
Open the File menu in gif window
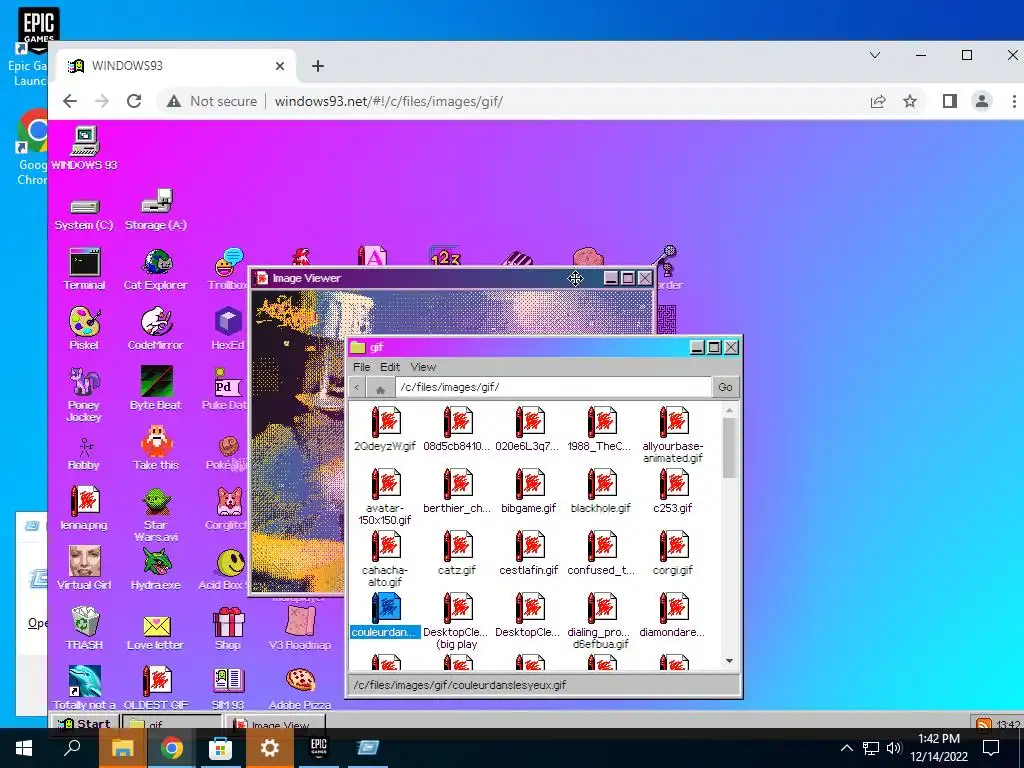362,367
